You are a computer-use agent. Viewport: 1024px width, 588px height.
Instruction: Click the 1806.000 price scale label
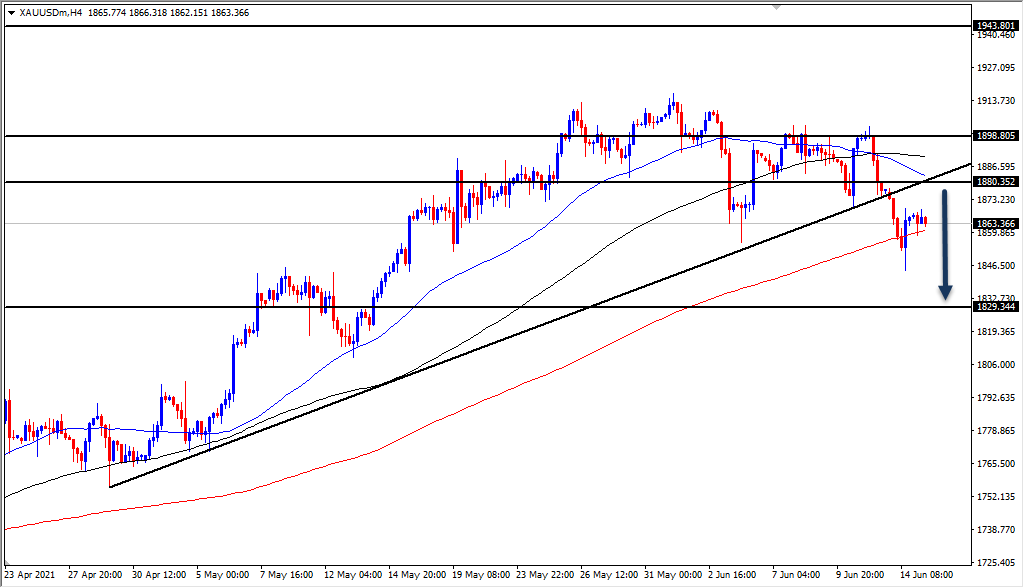[x=996, y=365]
